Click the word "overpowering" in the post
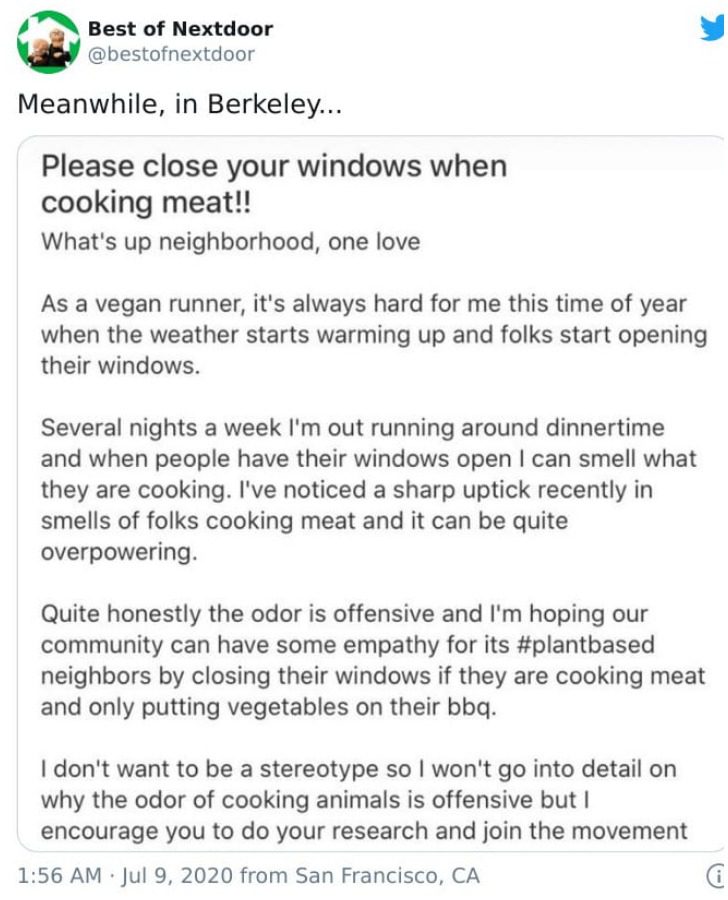The height and width of the screenshot is (900, 728). click(x=119, y=552)
